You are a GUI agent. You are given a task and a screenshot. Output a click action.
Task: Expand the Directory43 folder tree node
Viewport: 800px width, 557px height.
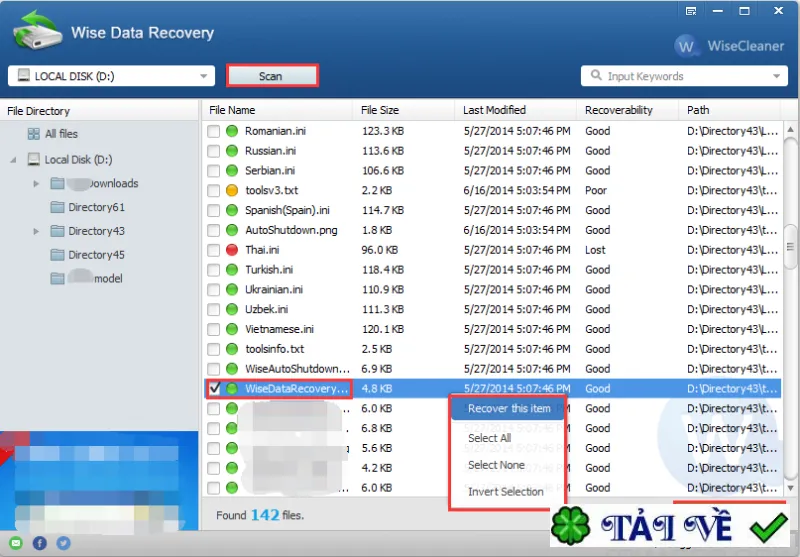point(36,231)
